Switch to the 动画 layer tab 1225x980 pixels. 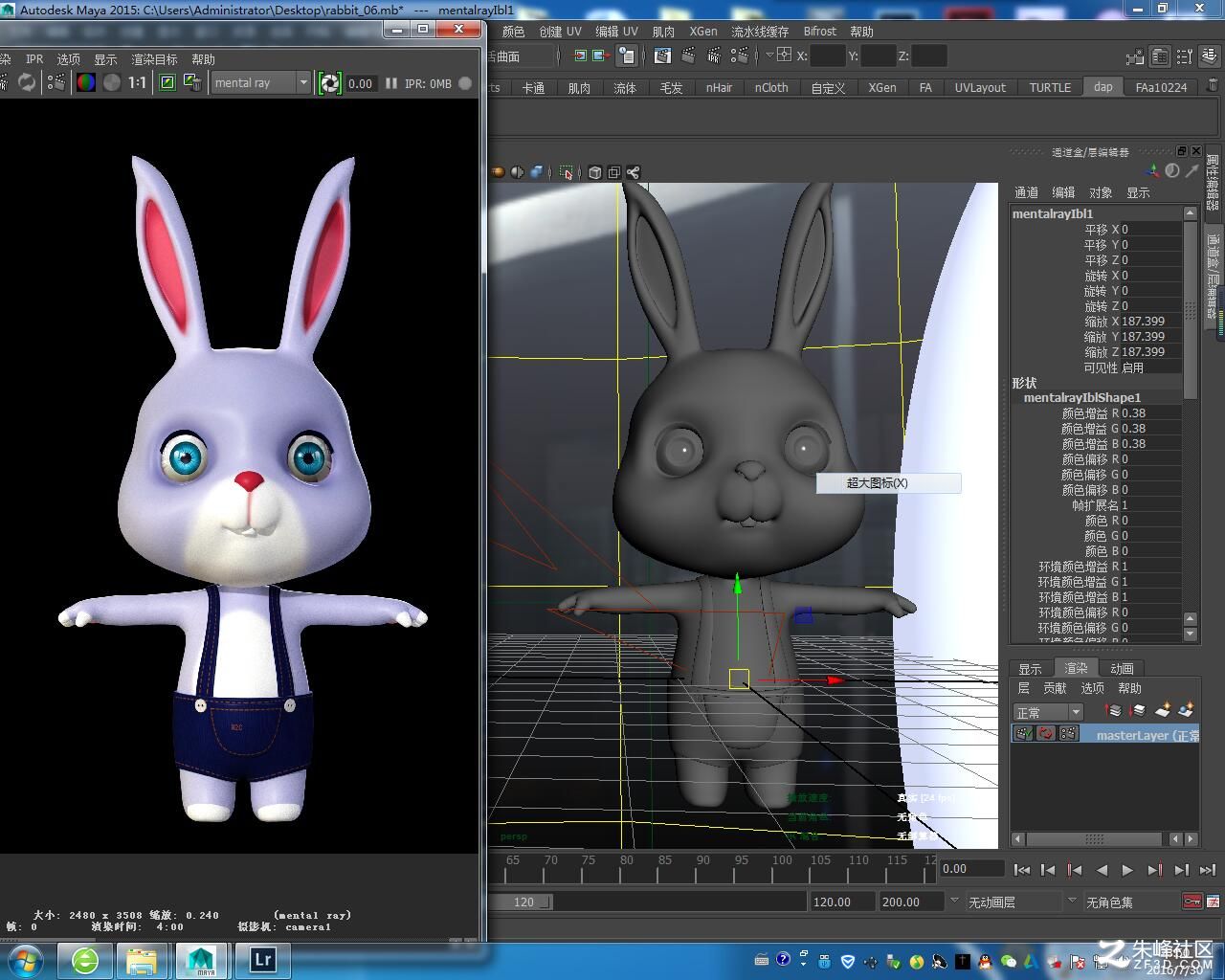tap(1122, 668)
